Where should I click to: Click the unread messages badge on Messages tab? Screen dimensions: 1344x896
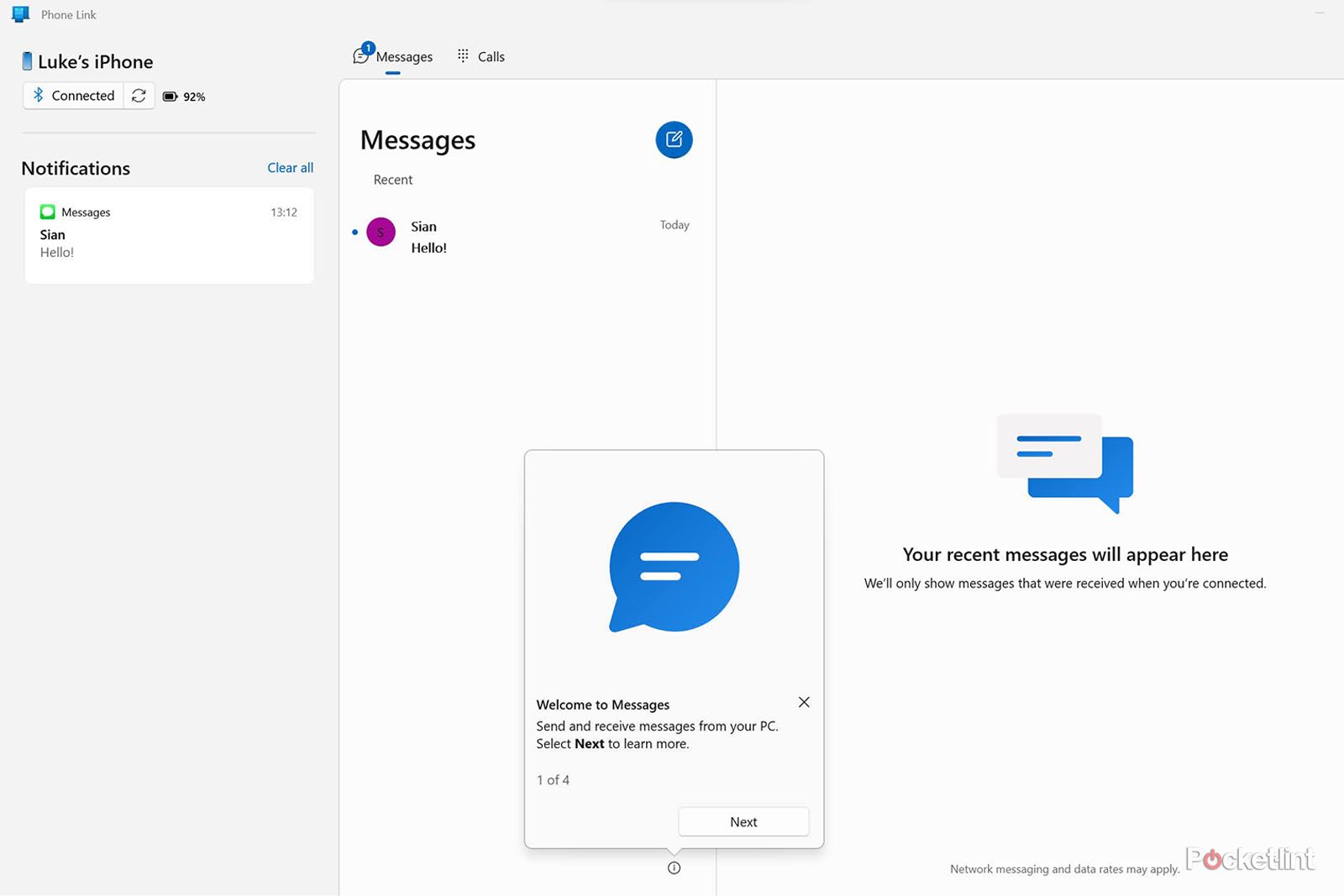point(368,48)
